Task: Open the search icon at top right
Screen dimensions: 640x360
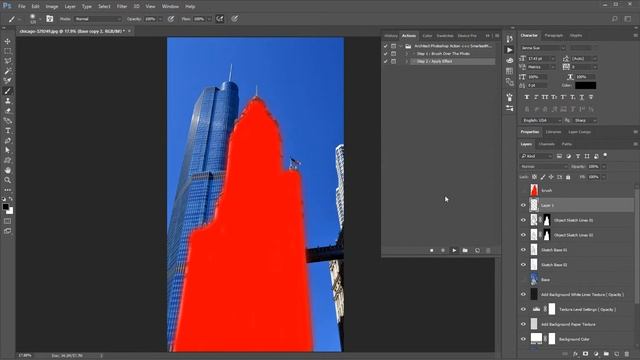Action: (615, 19)
